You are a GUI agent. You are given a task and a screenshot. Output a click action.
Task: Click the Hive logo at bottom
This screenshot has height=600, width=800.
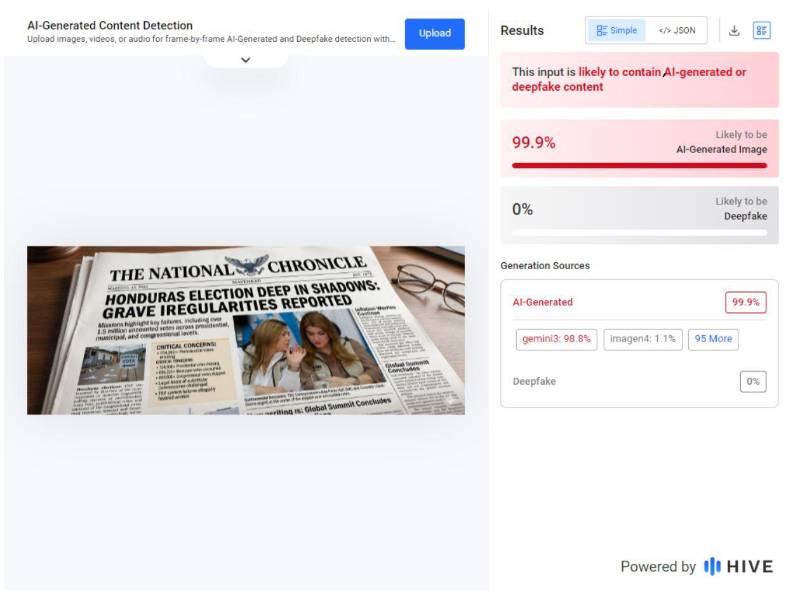coord(738,566)
